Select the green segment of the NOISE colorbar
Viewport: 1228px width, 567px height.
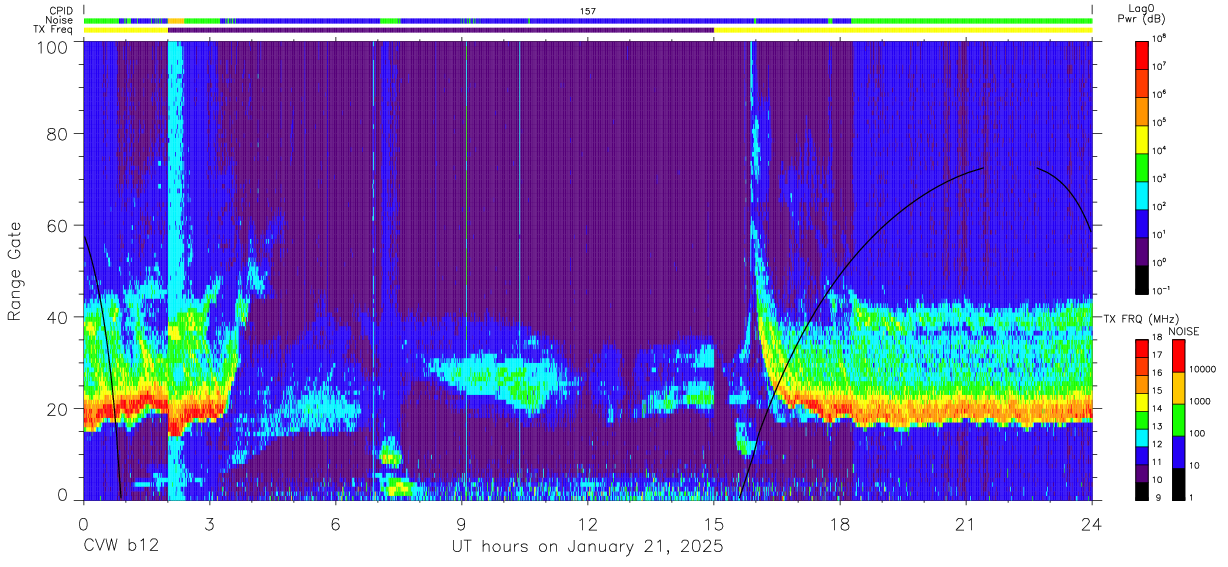(x=1177, y=419)
